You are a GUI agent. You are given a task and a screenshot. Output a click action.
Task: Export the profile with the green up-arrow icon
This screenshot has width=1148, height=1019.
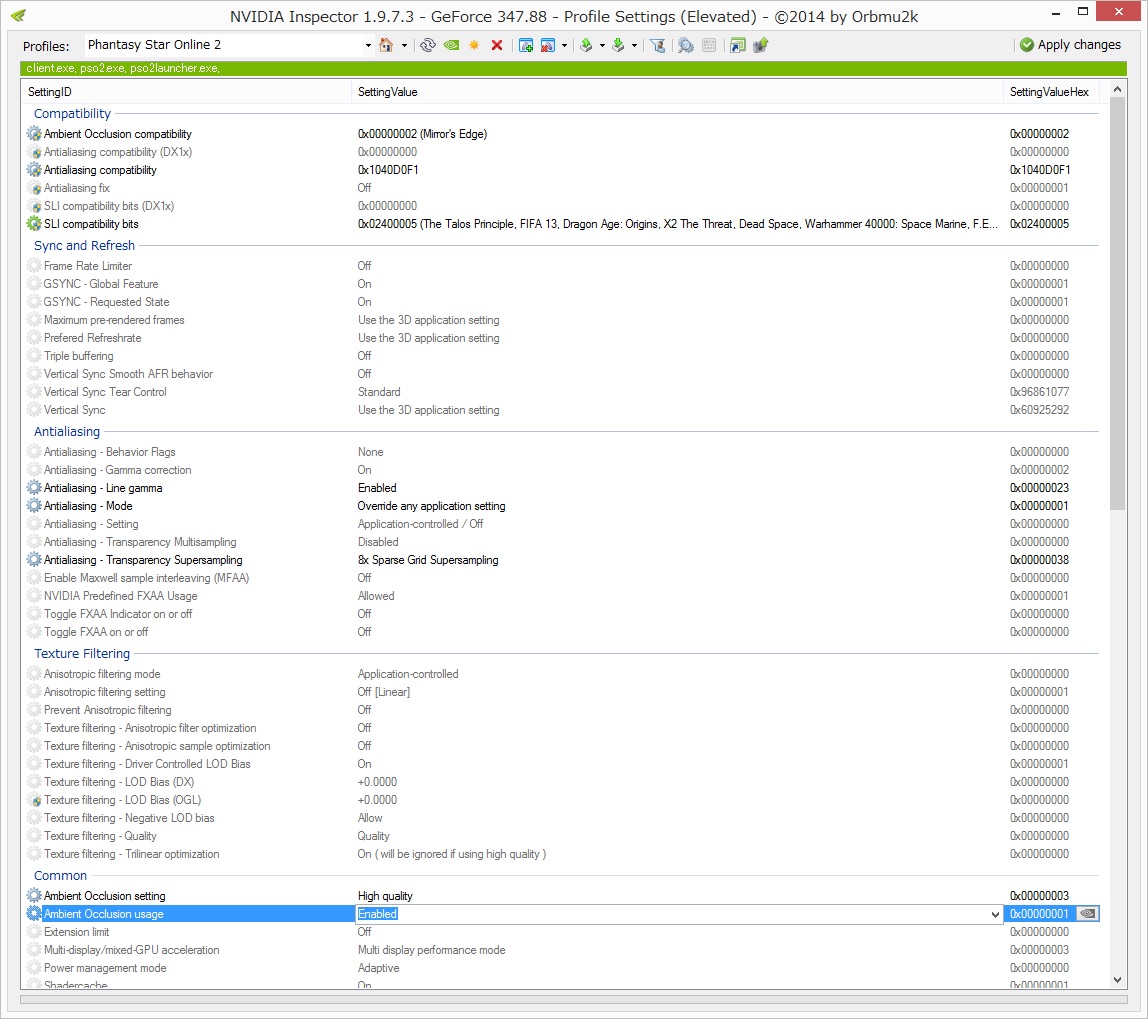[x=586, y=45]
